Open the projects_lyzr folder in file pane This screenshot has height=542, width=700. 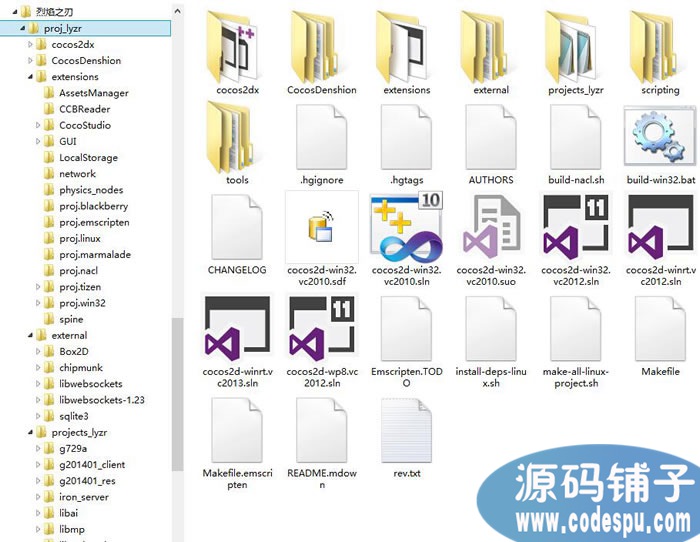571,47
